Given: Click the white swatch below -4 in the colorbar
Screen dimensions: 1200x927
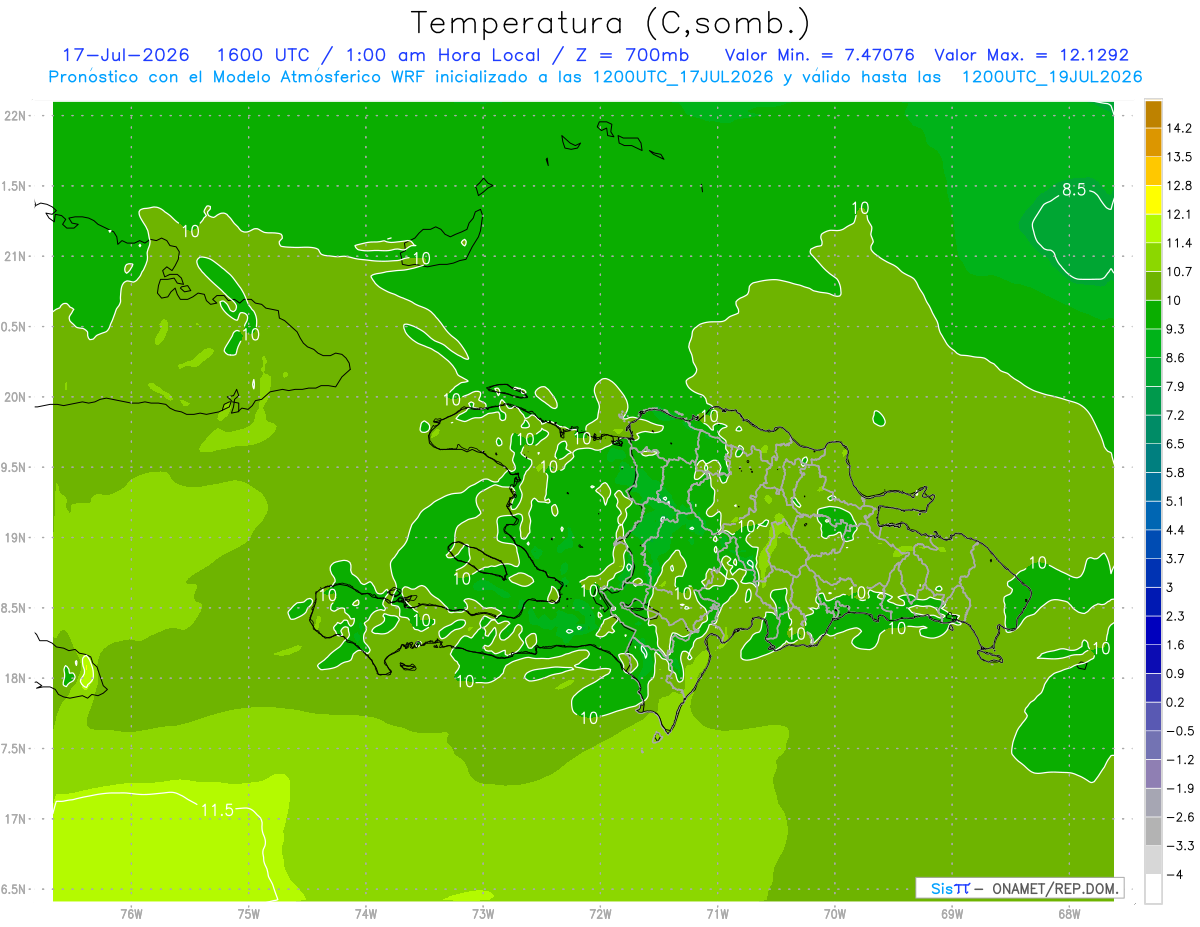Looking at the screenshot, I should [1153, 889].
